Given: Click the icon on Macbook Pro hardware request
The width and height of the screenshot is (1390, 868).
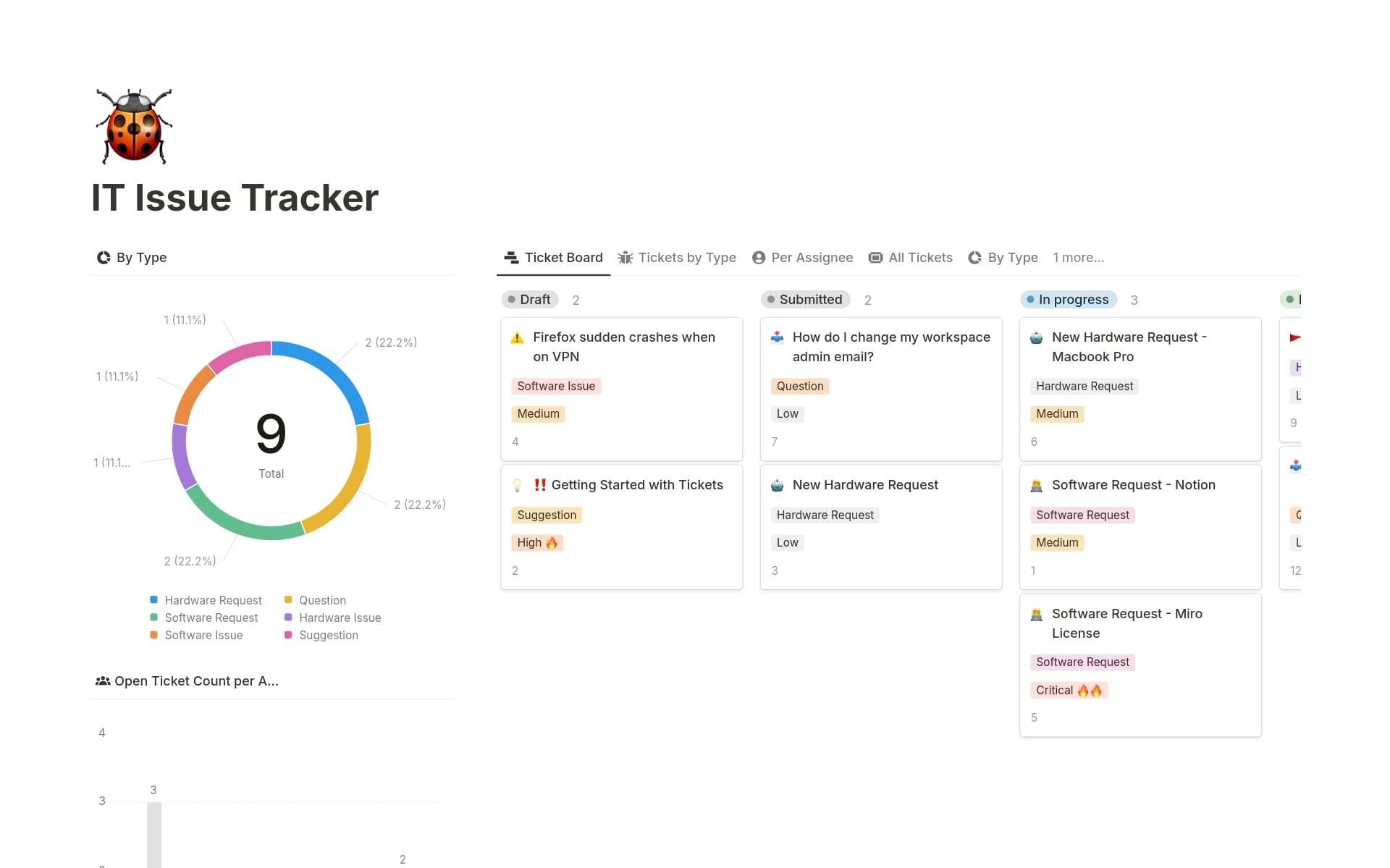Looking at the screenshot, I should pos(1036,338).
